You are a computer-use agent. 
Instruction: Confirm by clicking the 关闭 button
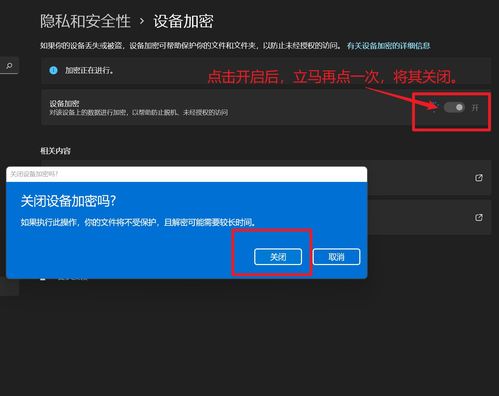point(278,257)
